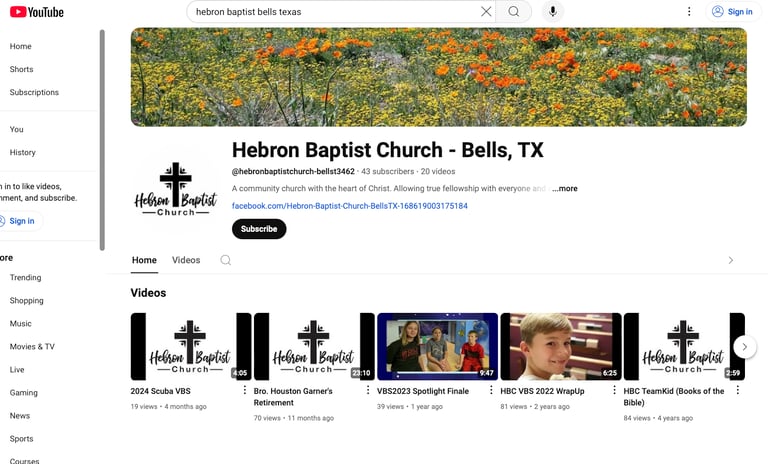Open three-dot menu for HBC VBS 2022 WrapUp
768x464 pixels.
point(614,390)
